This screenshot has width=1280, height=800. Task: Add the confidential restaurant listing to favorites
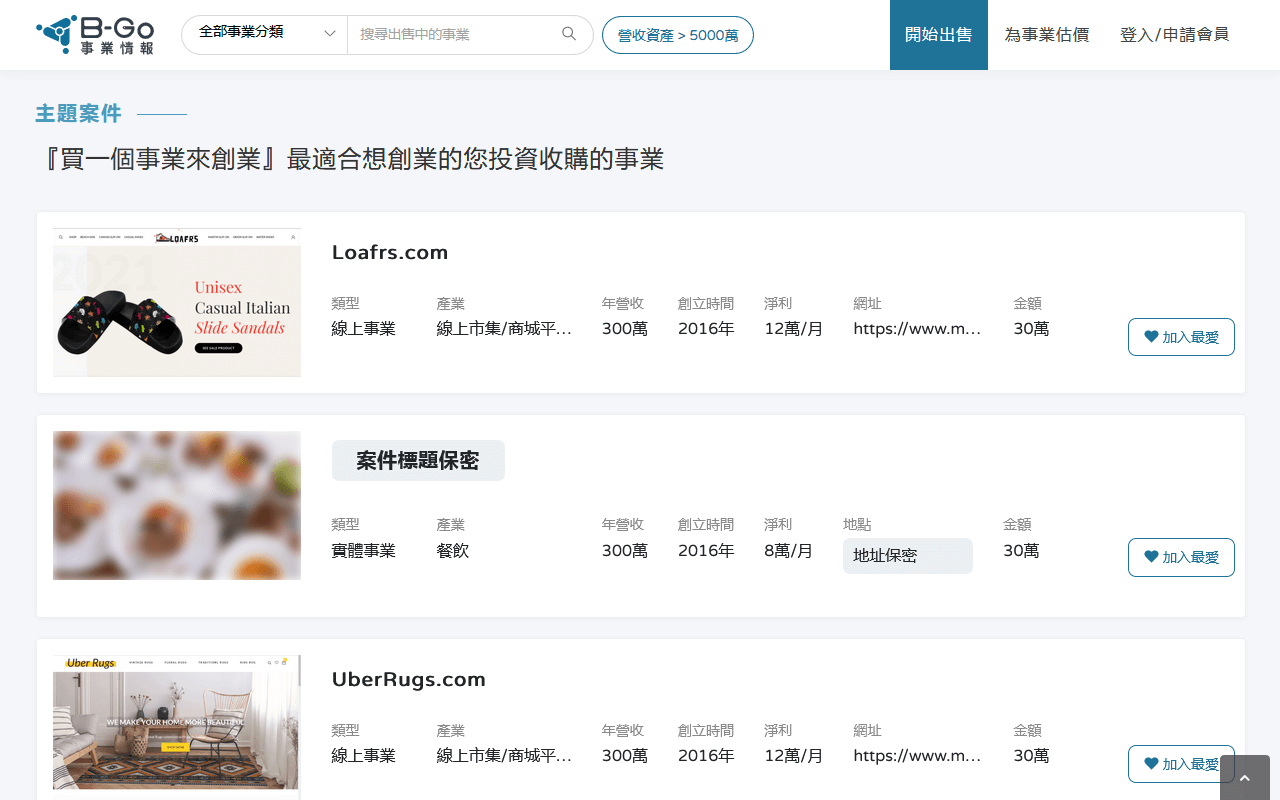(x=1181, y=557)
